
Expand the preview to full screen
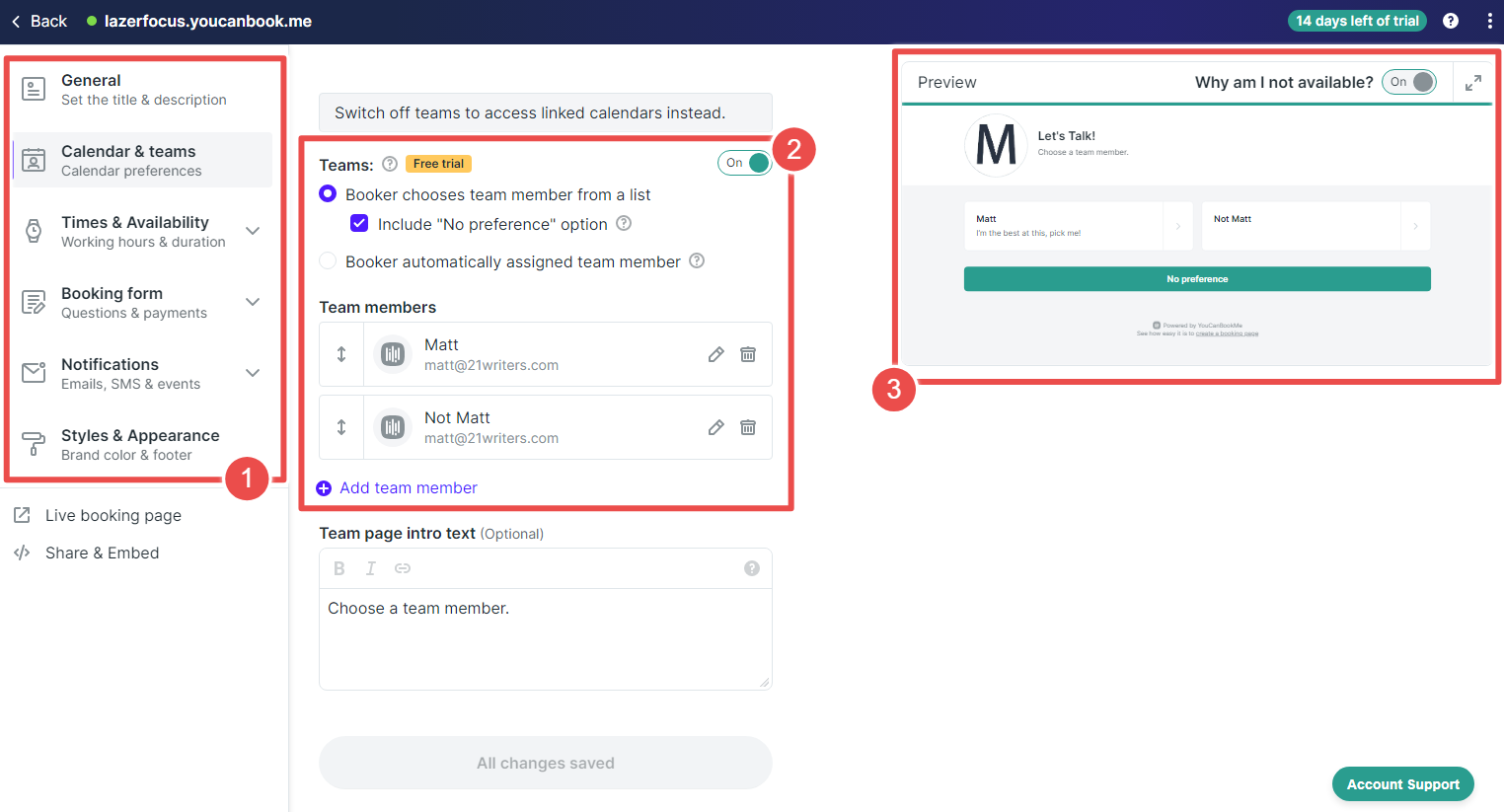coord(1473,83)
